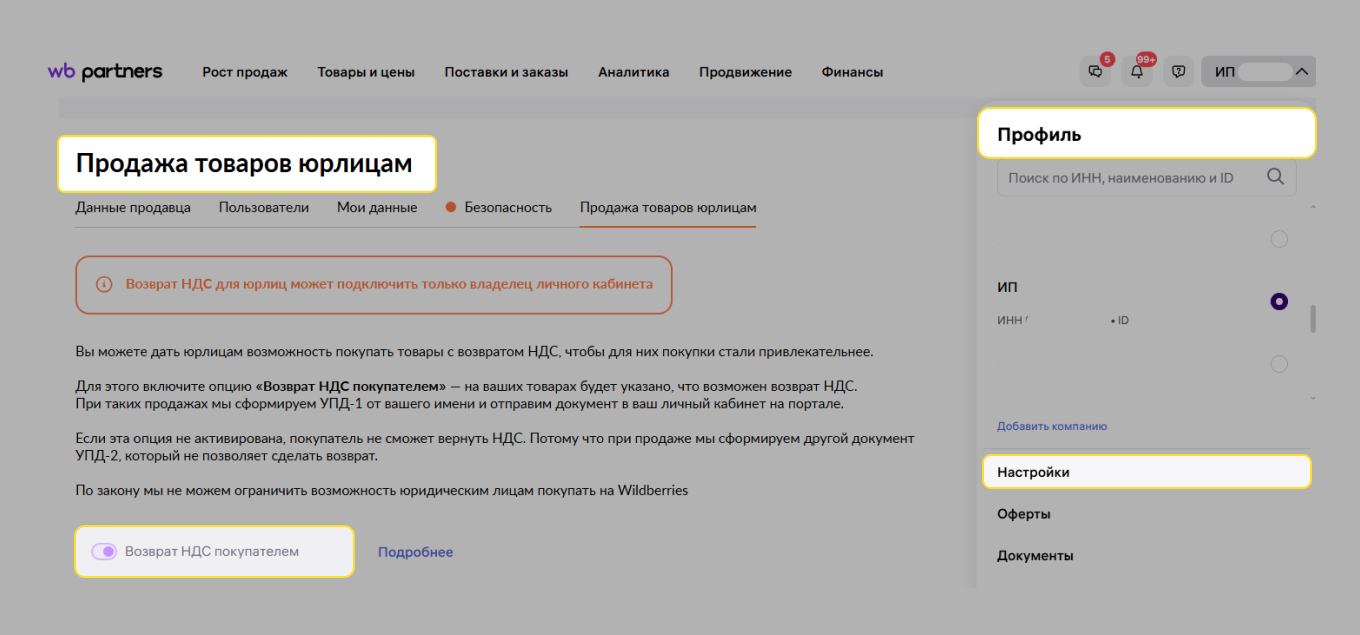Click the warning info icon in НДС notice
Image resolution: width=1360 pixels, height=635 pixels.
(x=104, y=285)
